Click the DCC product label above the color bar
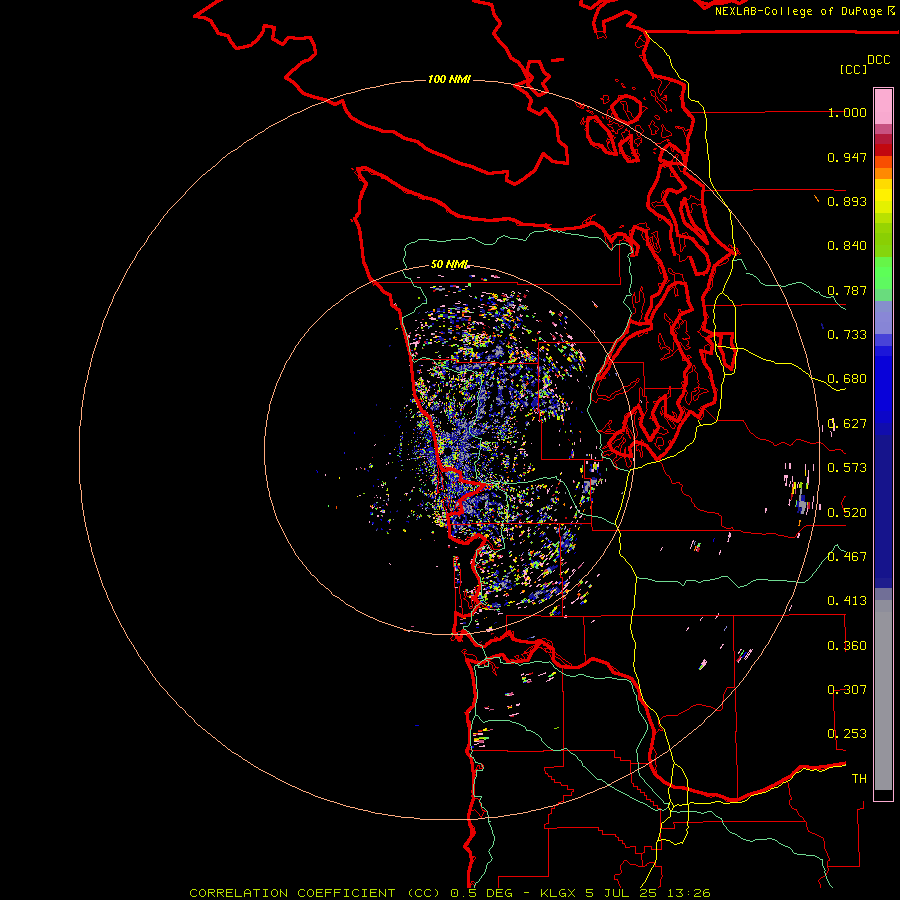The width and height of the screenshot is (900, 900). point(878,60)
